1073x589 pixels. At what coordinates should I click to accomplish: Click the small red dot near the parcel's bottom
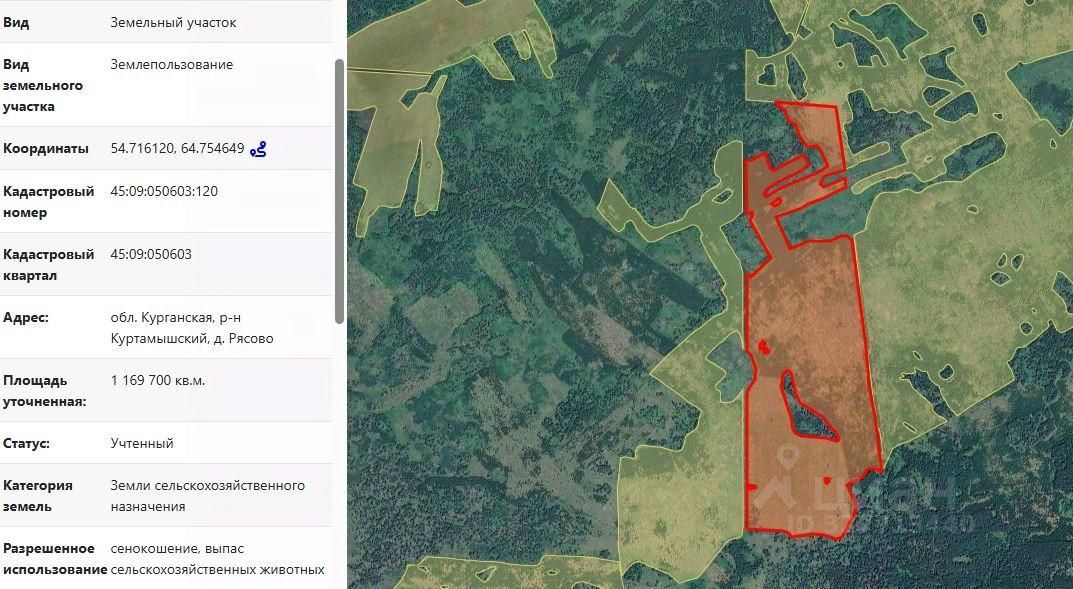pos(827,480)
